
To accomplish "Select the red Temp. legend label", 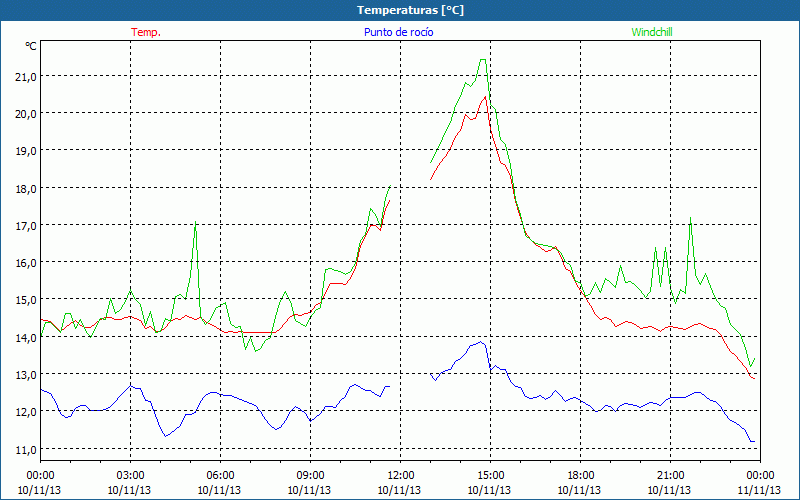I will pyautogui.click(x=146, y=32).
